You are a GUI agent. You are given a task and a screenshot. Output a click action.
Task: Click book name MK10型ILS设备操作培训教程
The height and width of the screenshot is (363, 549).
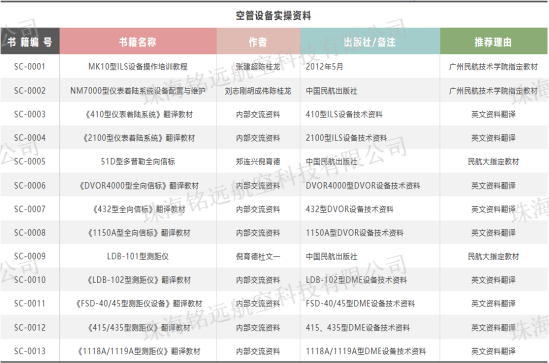click(138, 67)
